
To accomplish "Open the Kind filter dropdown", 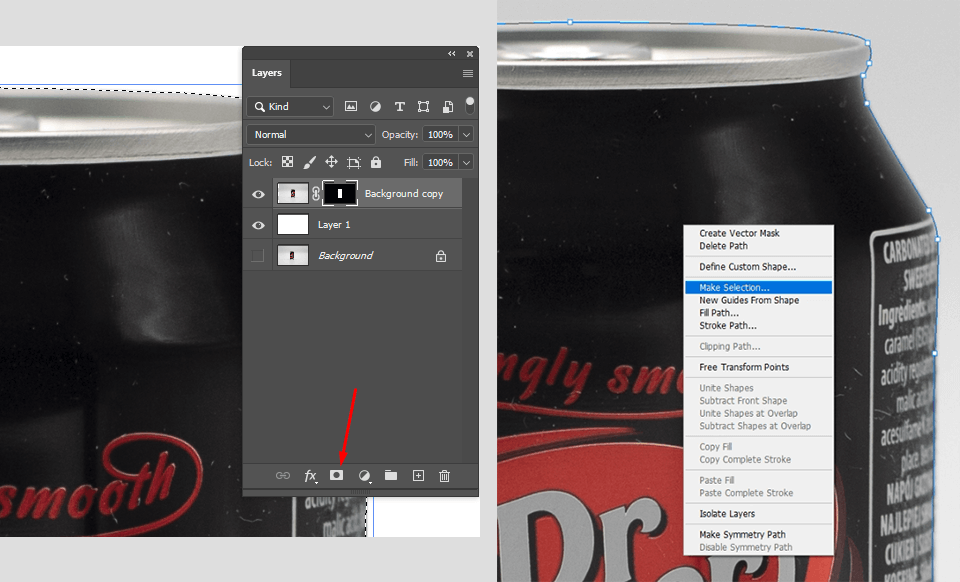I will [x=290, y=106].
